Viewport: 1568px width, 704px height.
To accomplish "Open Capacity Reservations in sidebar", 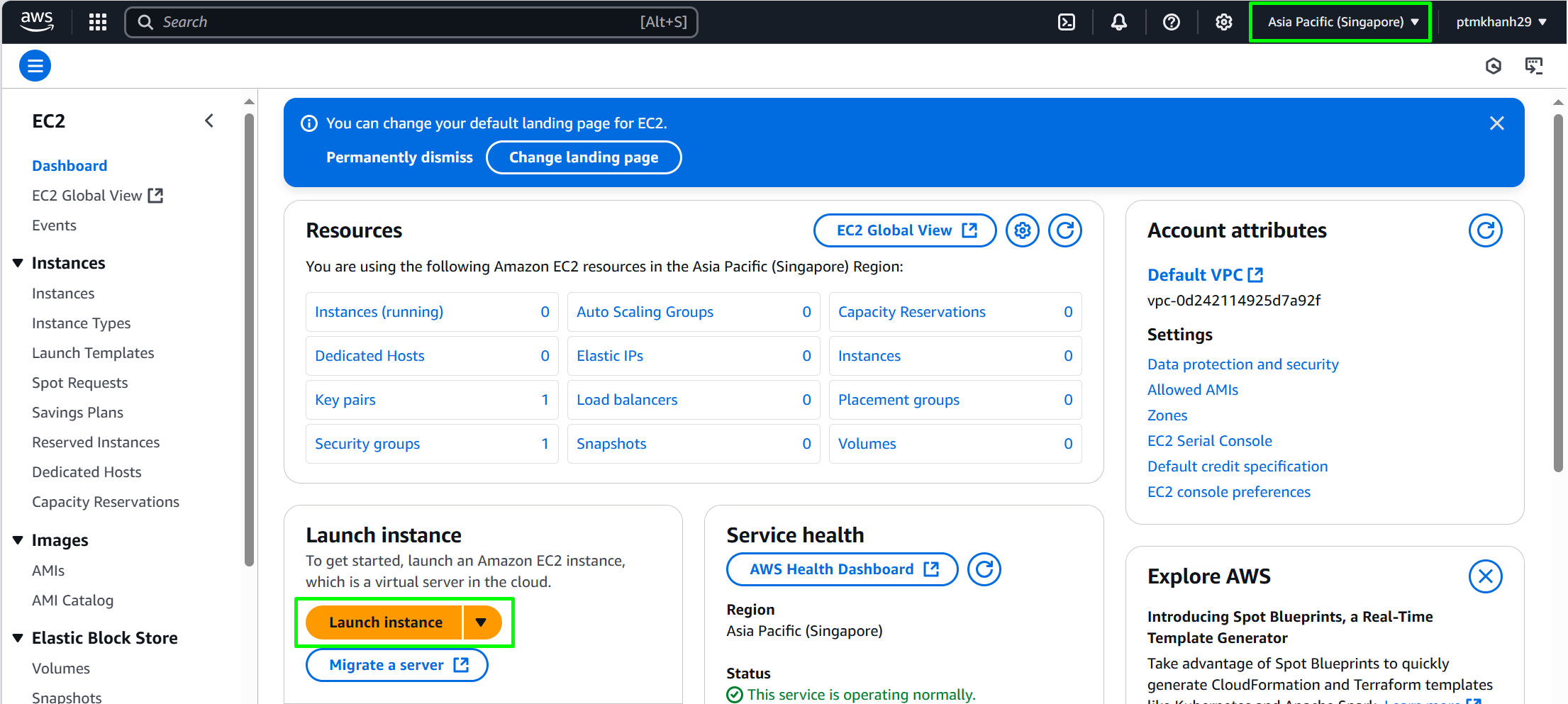I will [106, 502].
